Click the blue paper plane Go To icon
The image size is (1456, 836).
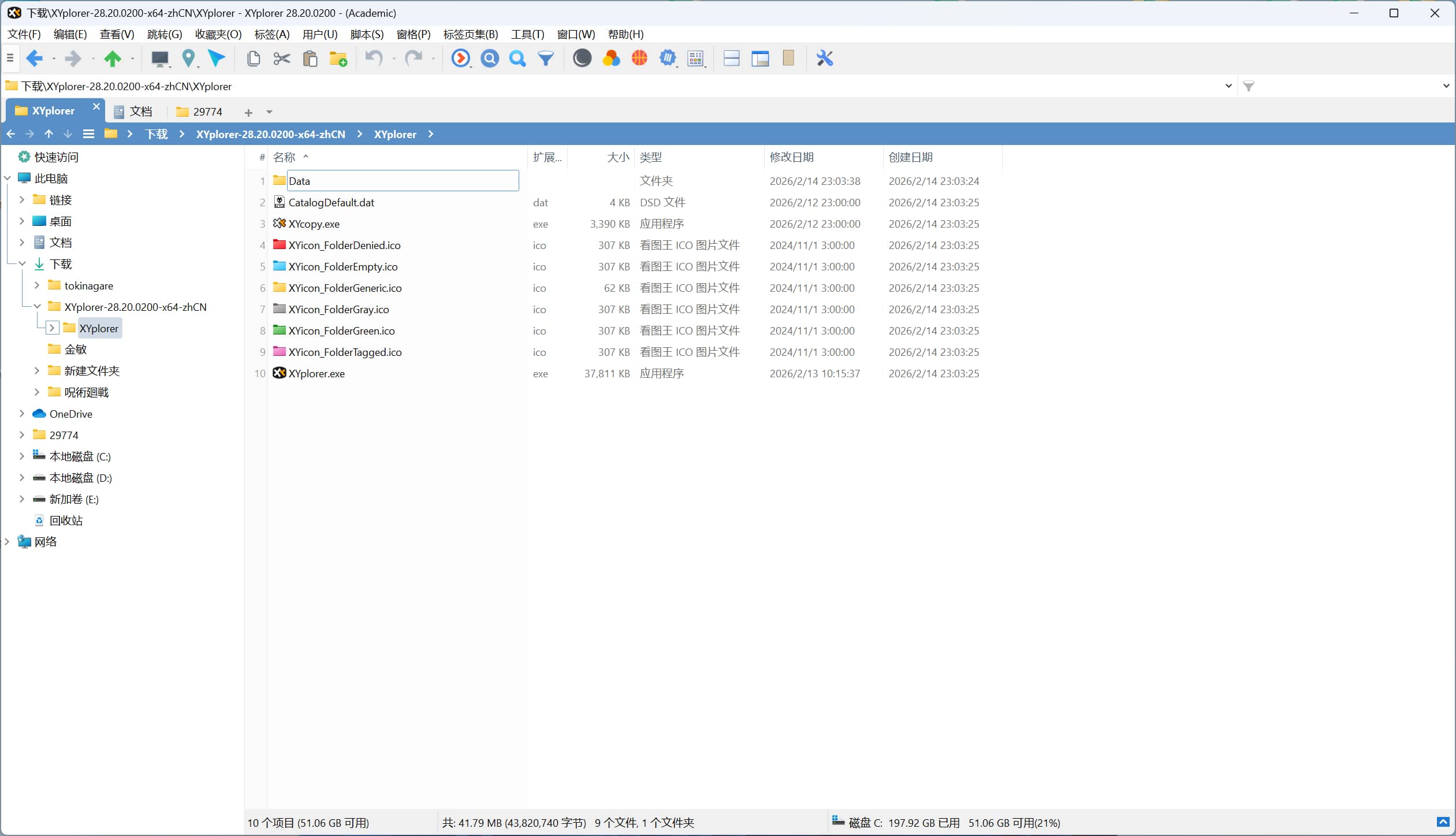tap(217, 58)
